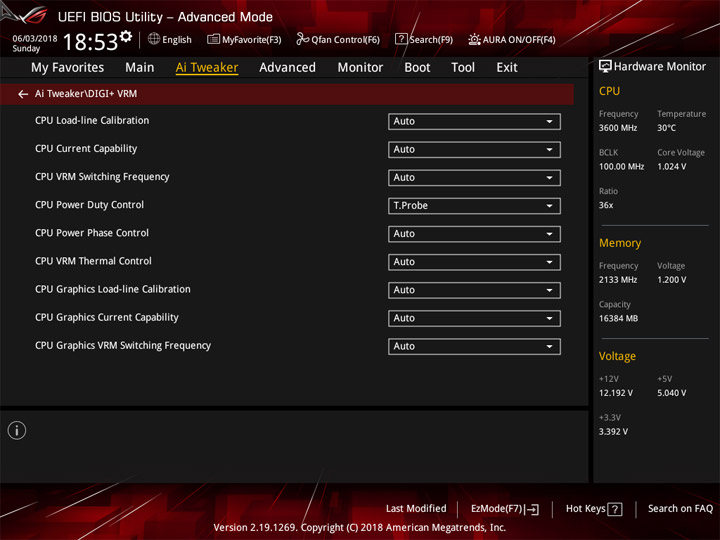Click the Hardware Monitor display icon
This screenshot has width=720, height=540.
605,67
